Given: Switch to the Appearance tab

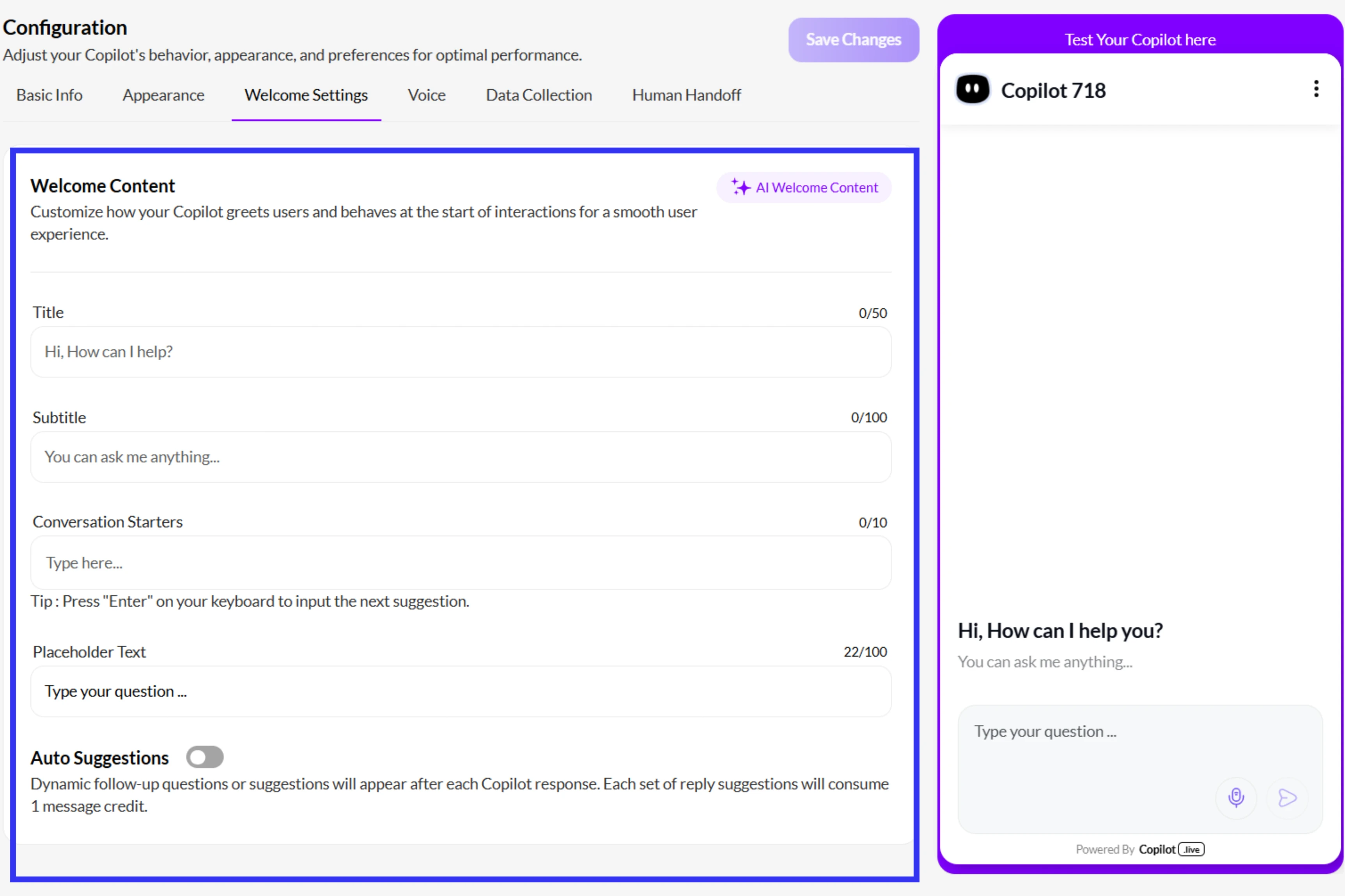Looking at the screenshot, I should 163,95.
